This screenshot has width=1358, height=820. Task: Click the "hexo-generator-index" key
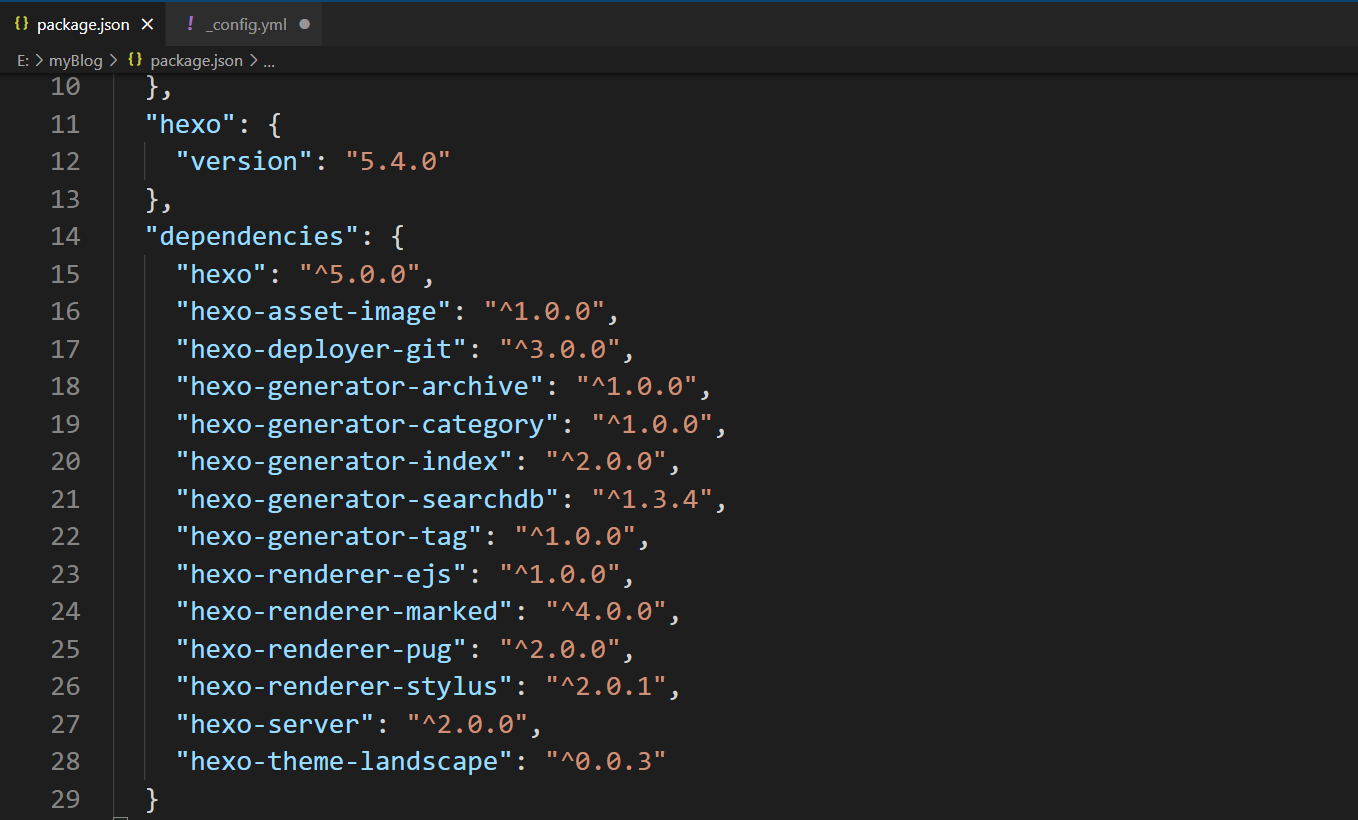click(344, 462)
